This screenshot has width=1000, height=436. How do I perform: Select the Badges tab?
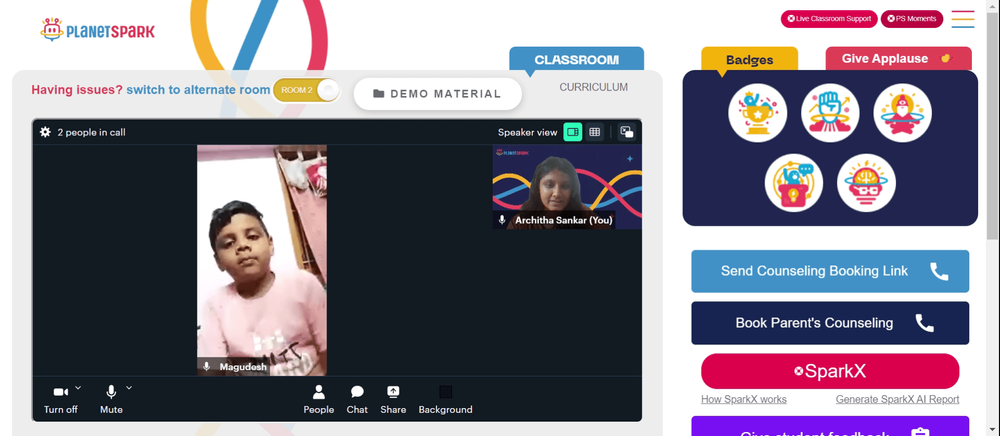coord(749,59)
